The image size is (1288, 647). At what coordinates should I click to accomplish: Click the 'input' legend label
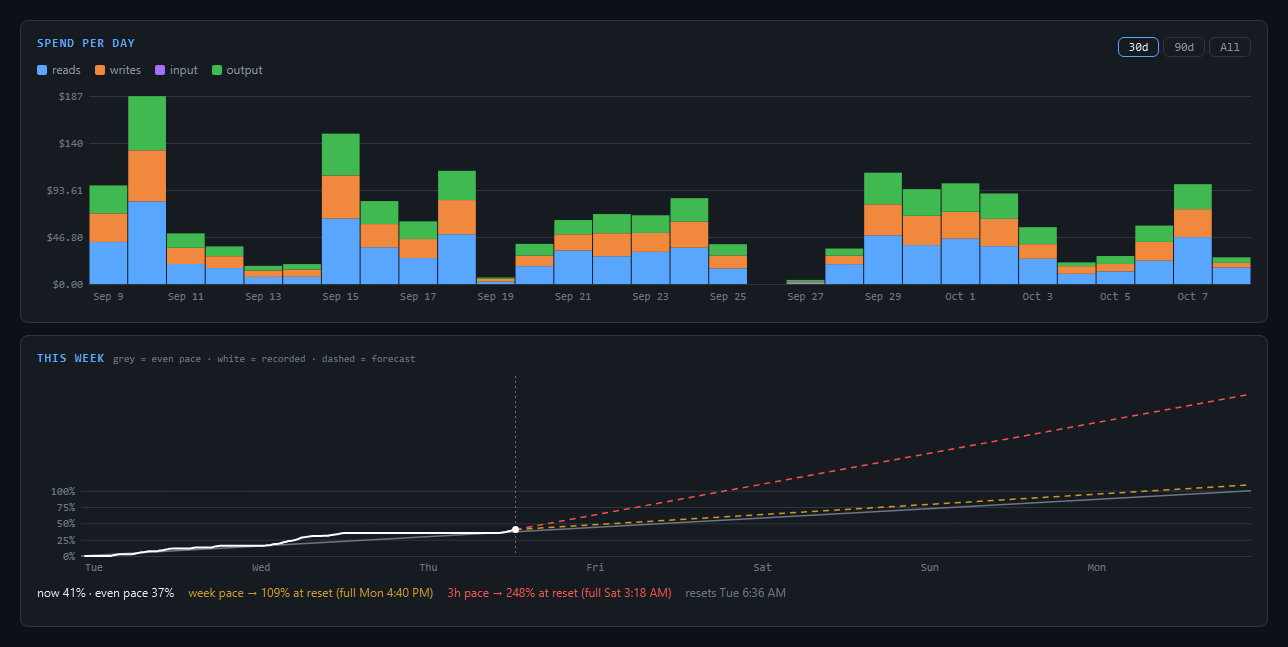[184, 70]
